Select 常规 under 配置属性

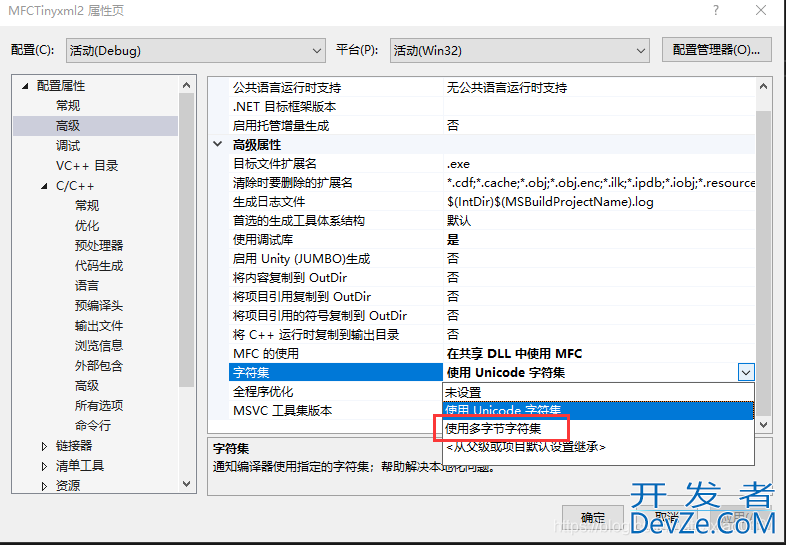68,106
